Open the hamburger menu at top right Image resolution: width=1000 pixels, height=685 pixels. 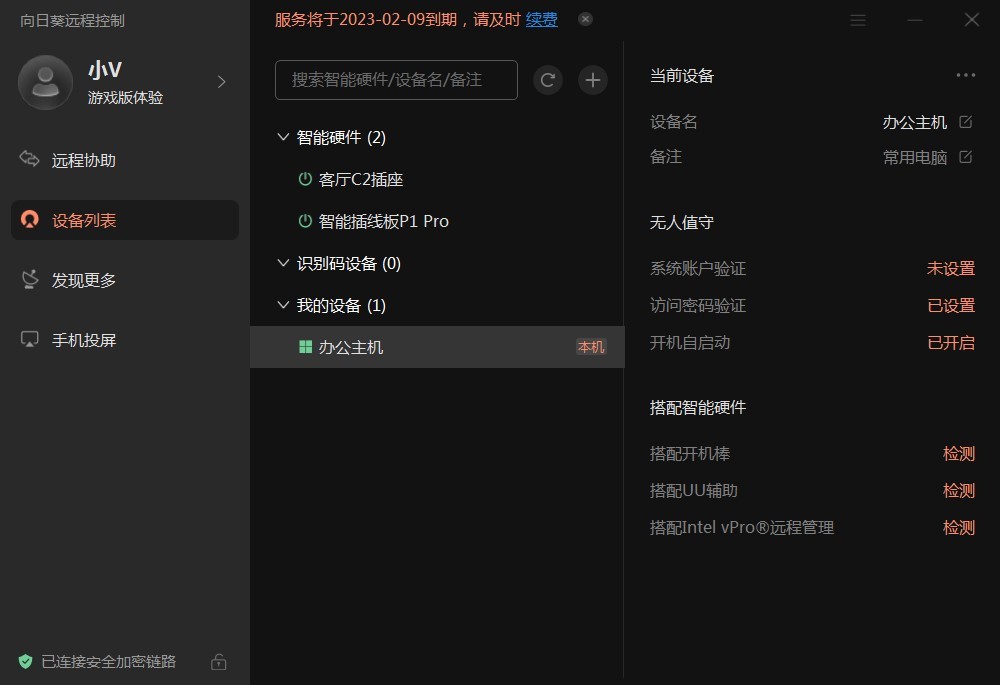[x=858, y=19]
